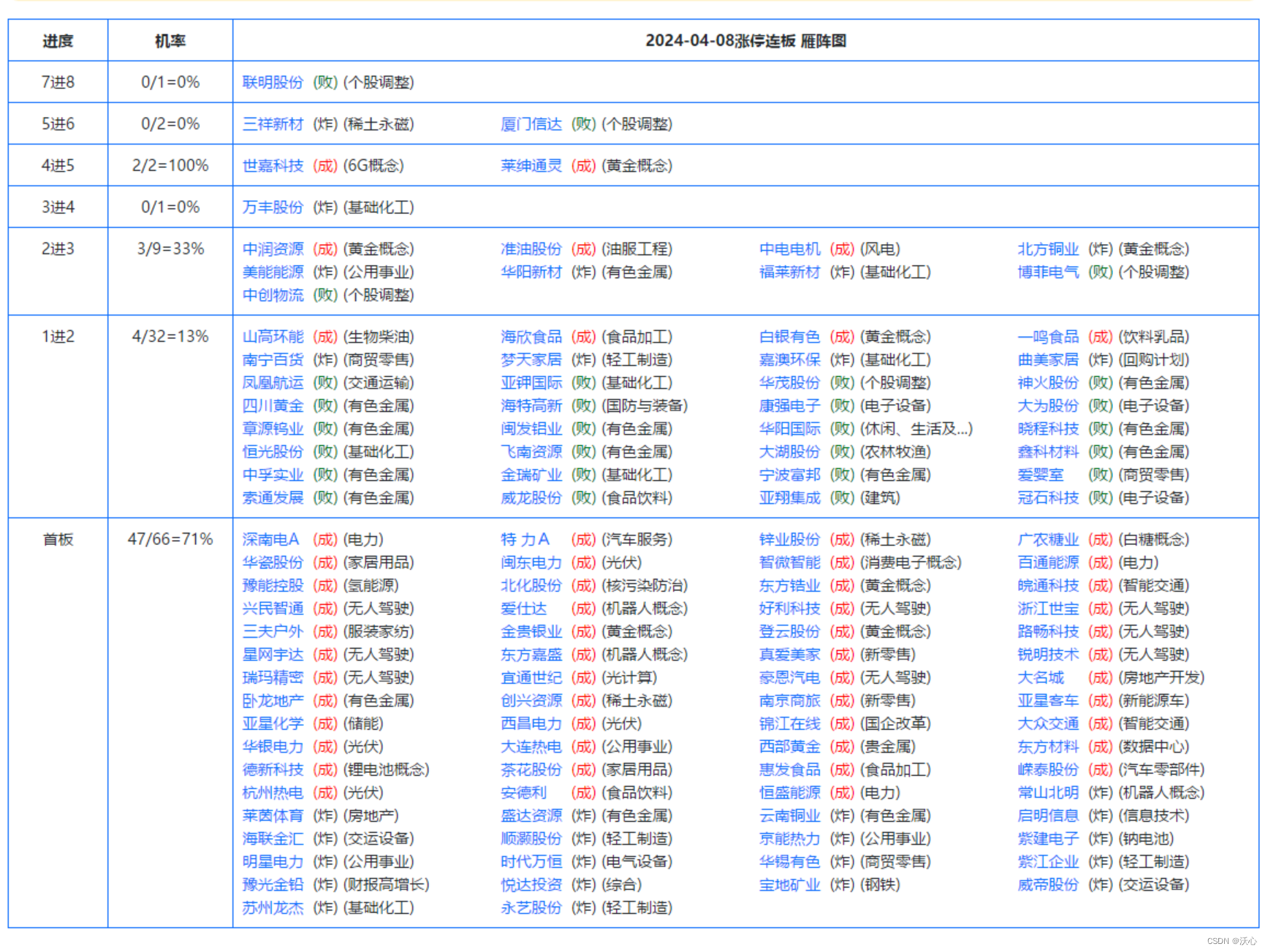Click the 机率 column header
This screenshot has height=952, width=1268.
tap(170, 41)
